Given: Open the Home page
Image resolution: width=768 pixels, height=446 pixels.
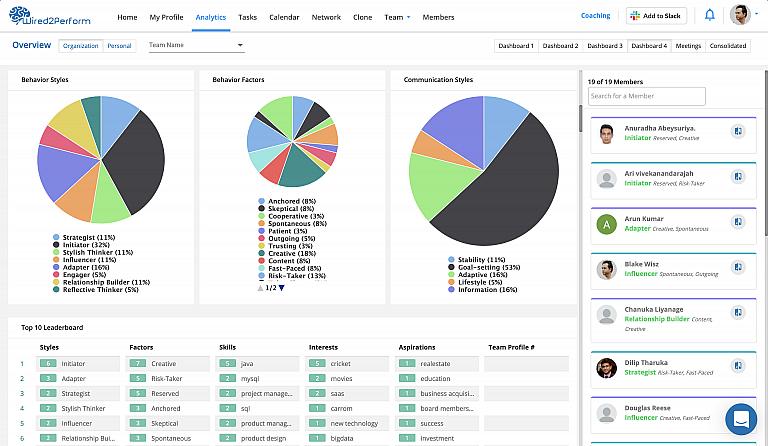Looking at the screenshot, I should 127,17.
